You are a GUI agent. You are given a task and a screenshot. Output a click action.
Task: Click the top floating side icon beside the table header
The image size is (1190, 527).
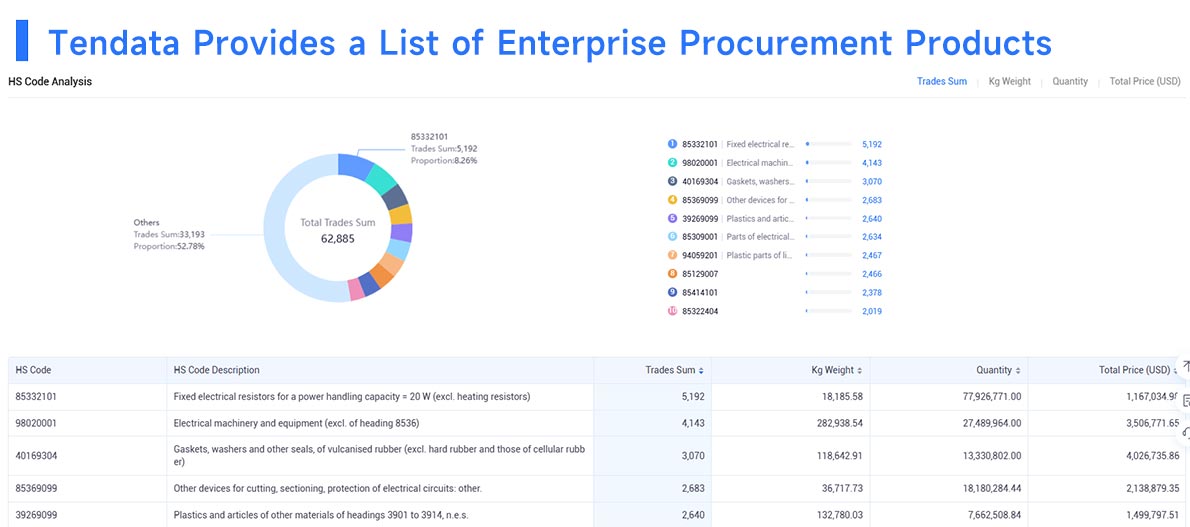(1184, 367)
